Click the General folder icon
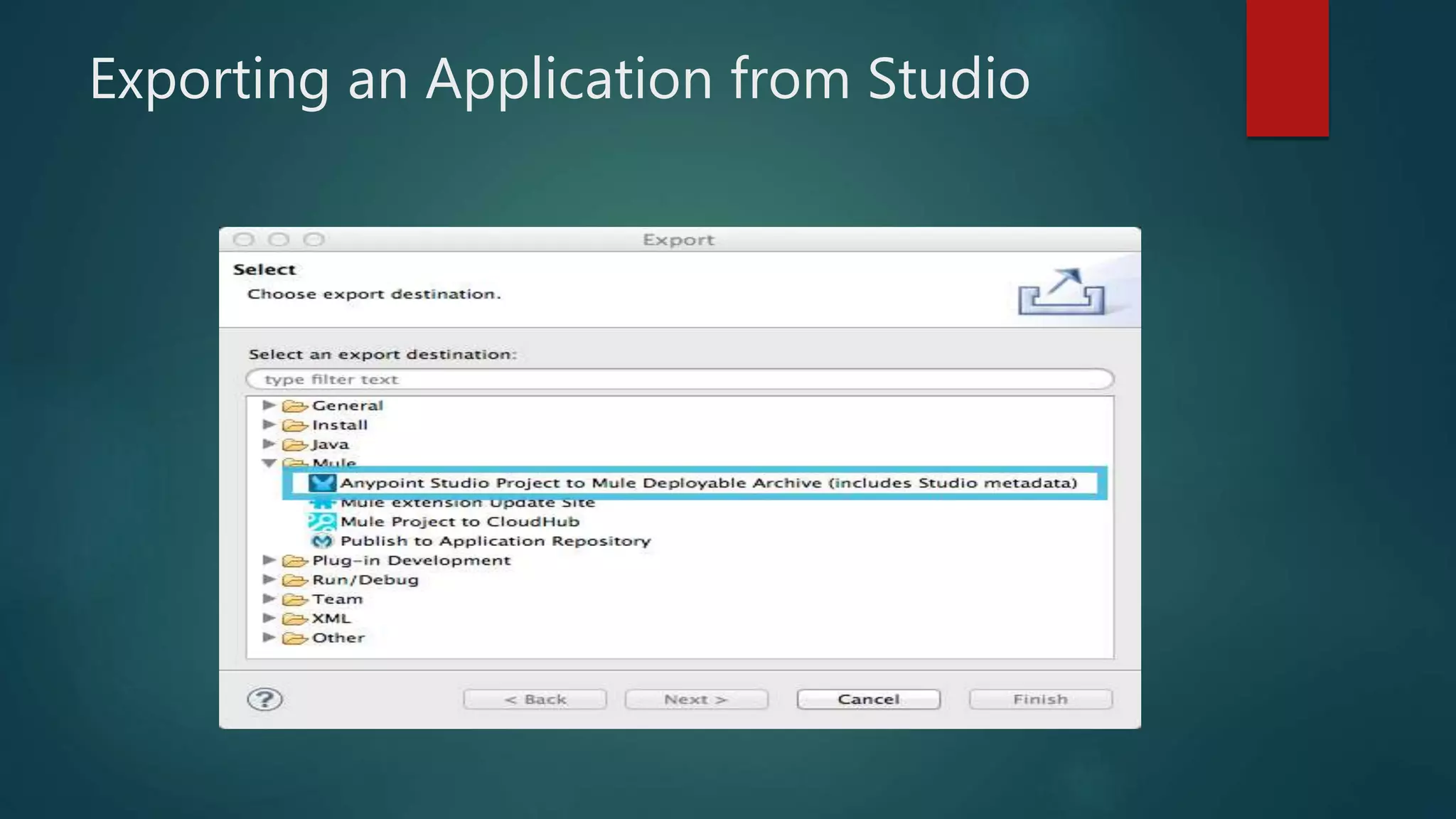Image resolution: width=1456 pixels, height=819 pixels. point(294,406)
